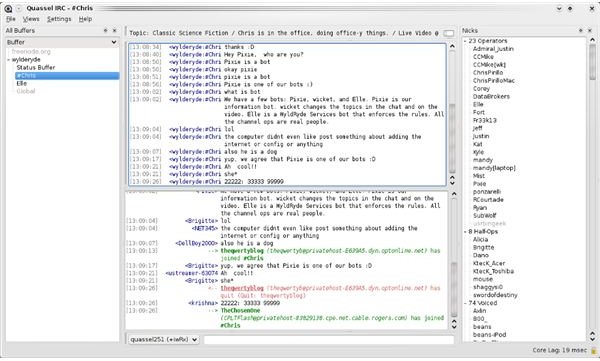Select nick Admiral_Justin

pyautogui.click(x=493, y=49)
